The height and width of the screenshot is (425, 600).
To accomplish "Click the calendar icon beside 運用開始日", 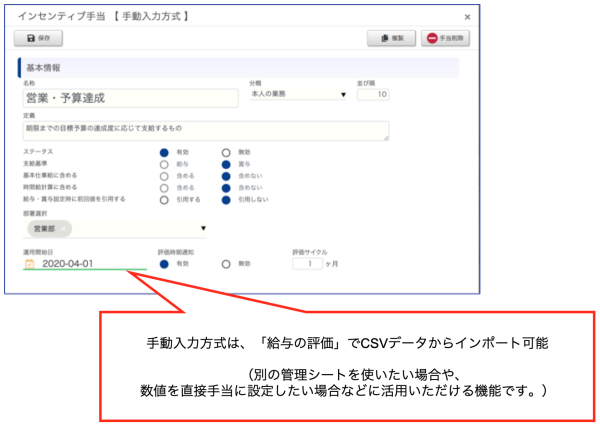I will coord(29,264).
